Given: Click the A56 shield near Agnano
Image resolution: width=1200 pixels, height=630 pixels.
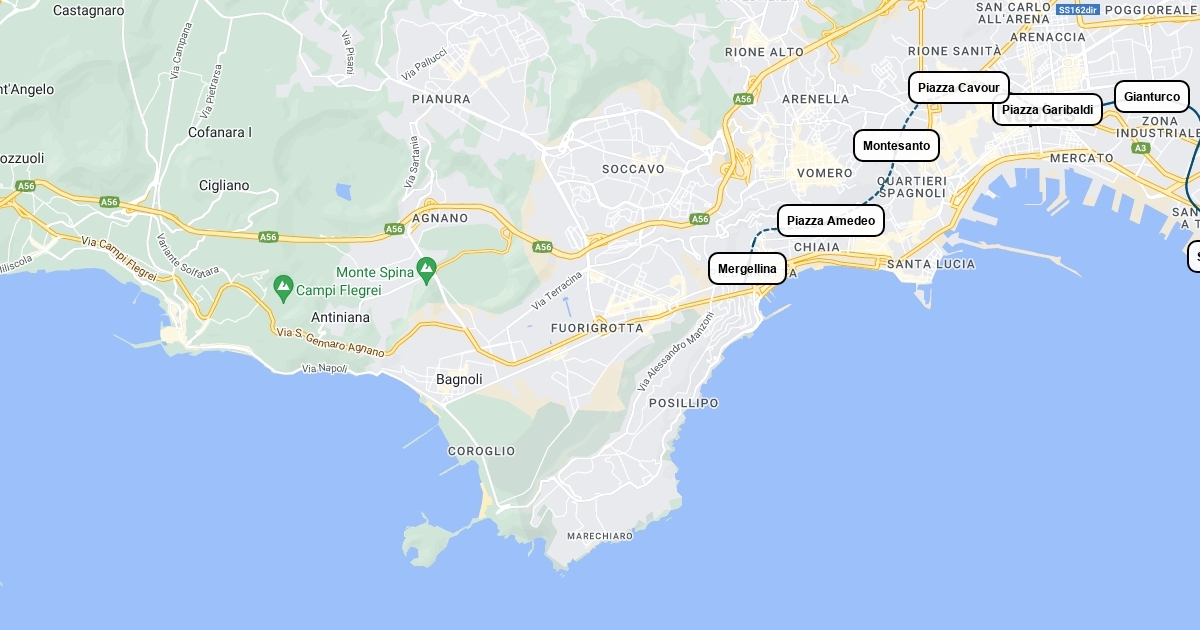Looking at the screenshot, I should 395,229.
